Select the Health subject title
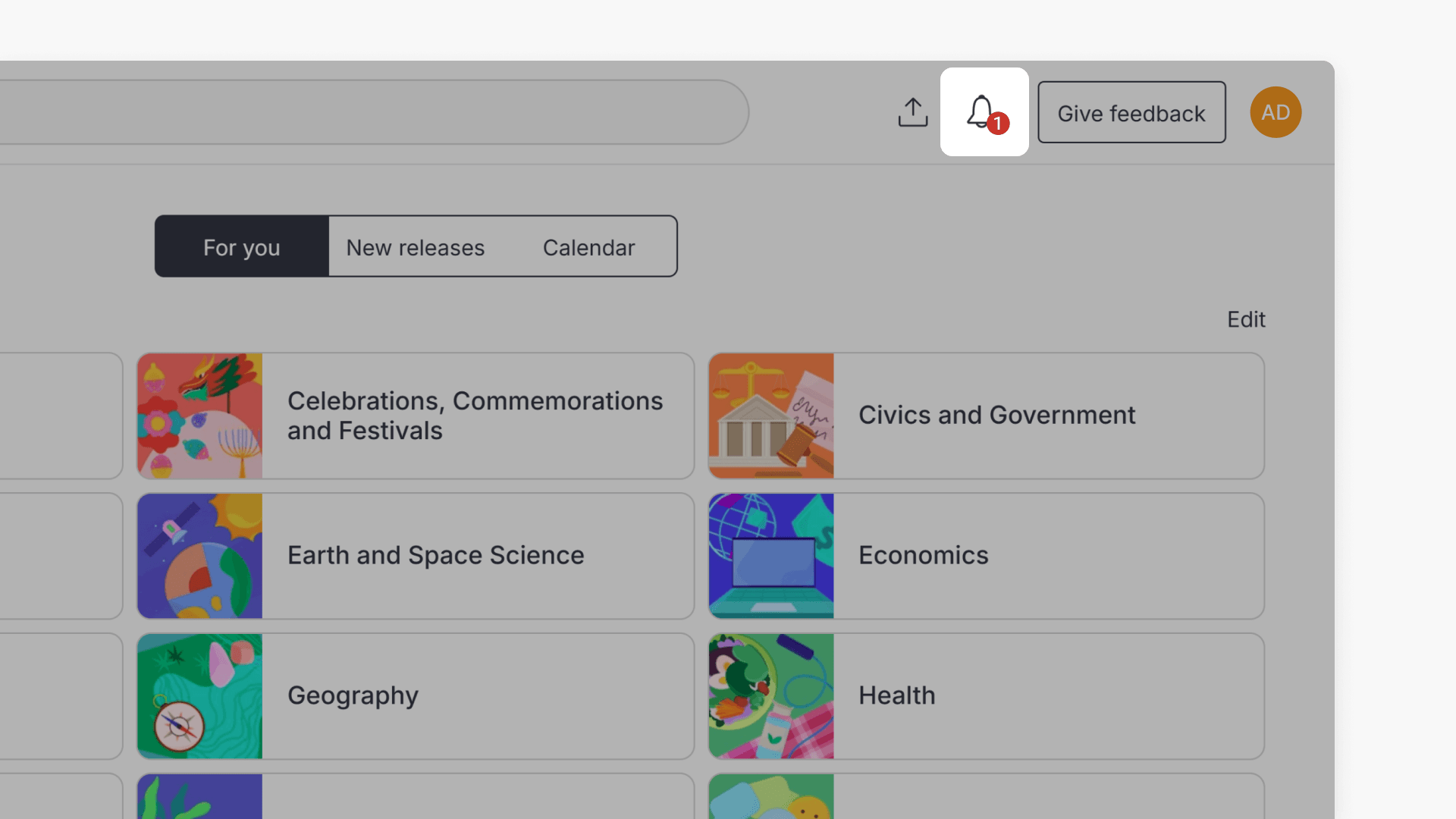 (x=896, y=695)
